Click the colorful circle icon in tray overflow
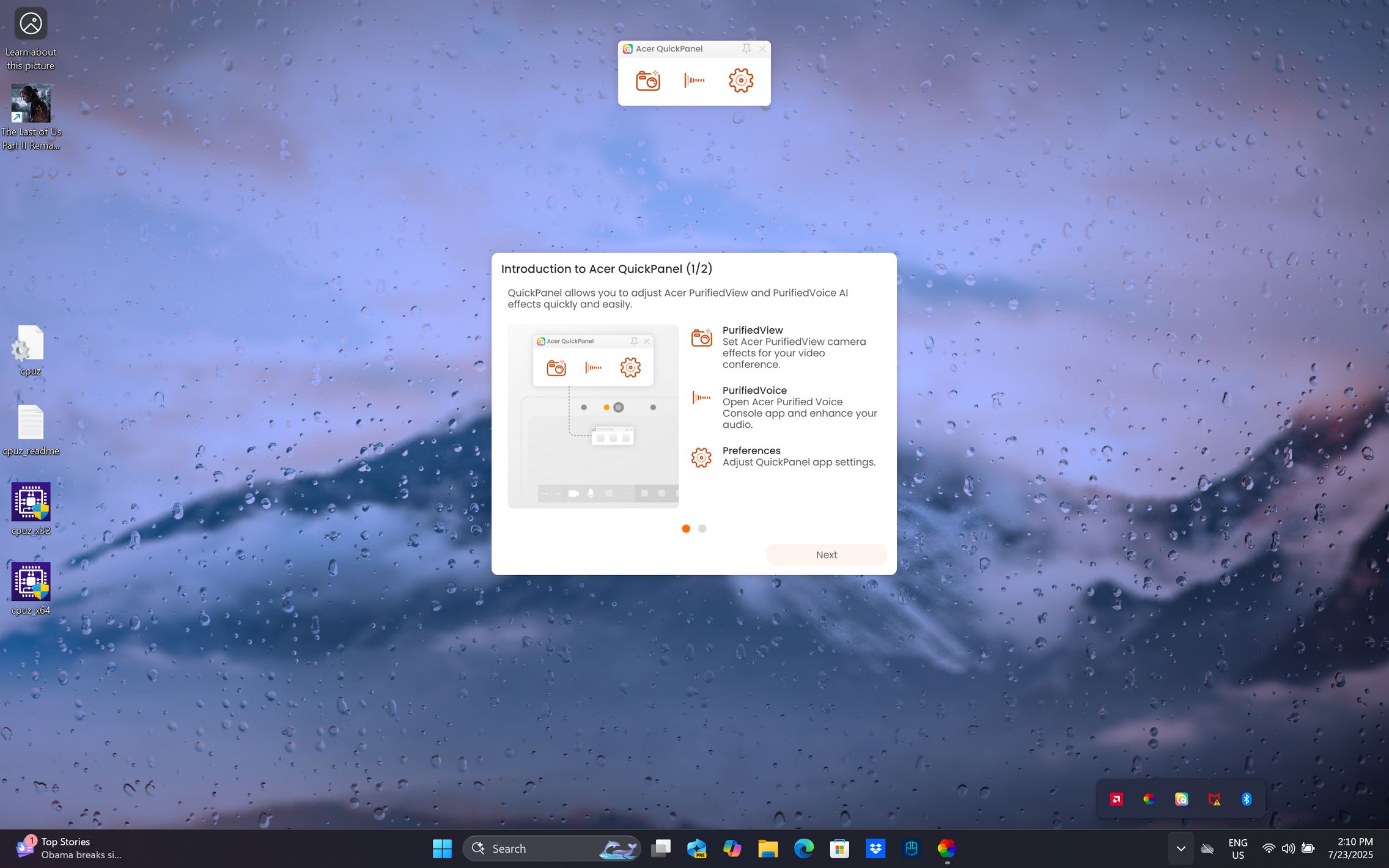The width and height of the screenshot is (1389, 868). [x=1148, y=800]
